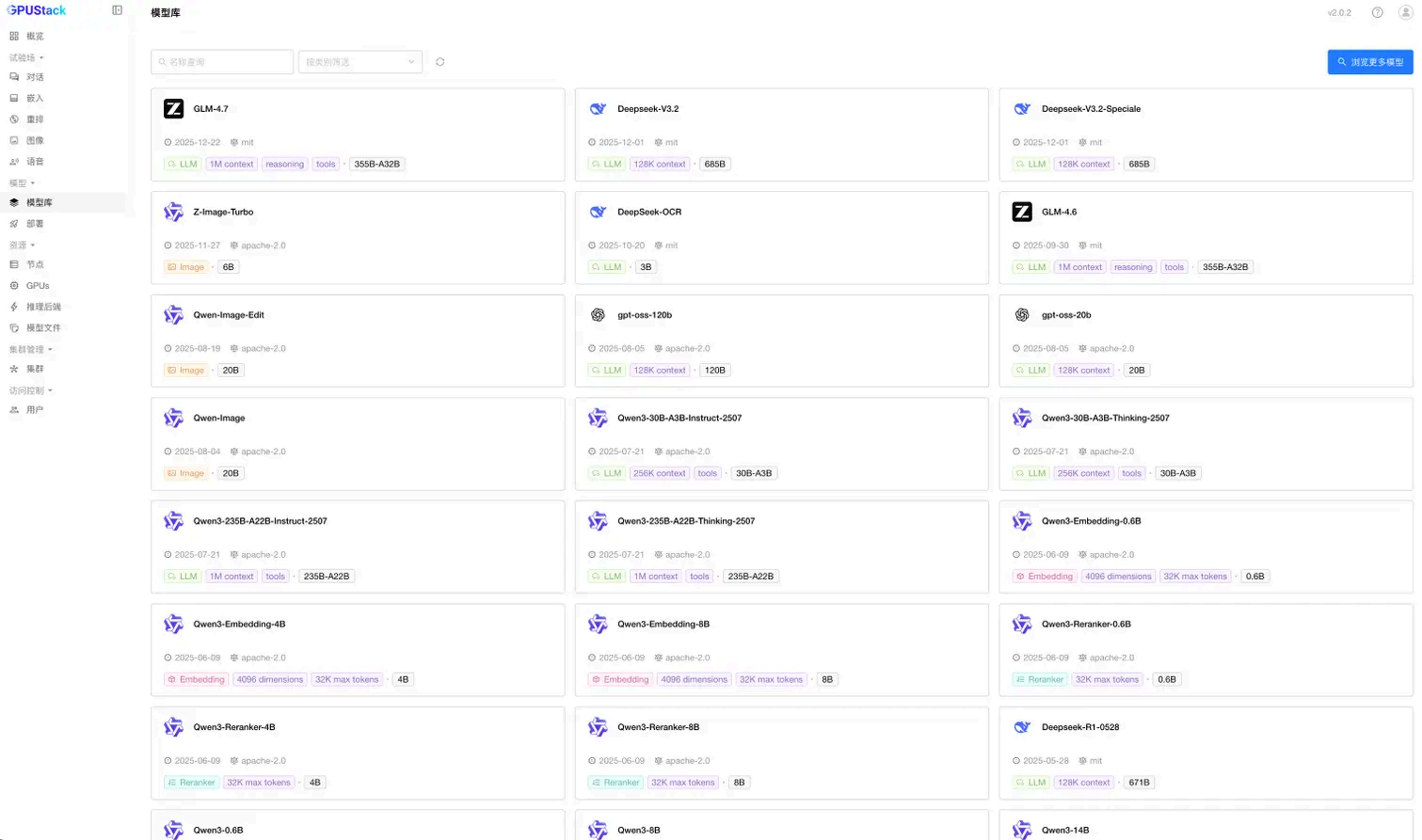Open 节点 in the sidebar
The height and width of the screenshot is (840, 1422).
[64, 264]
